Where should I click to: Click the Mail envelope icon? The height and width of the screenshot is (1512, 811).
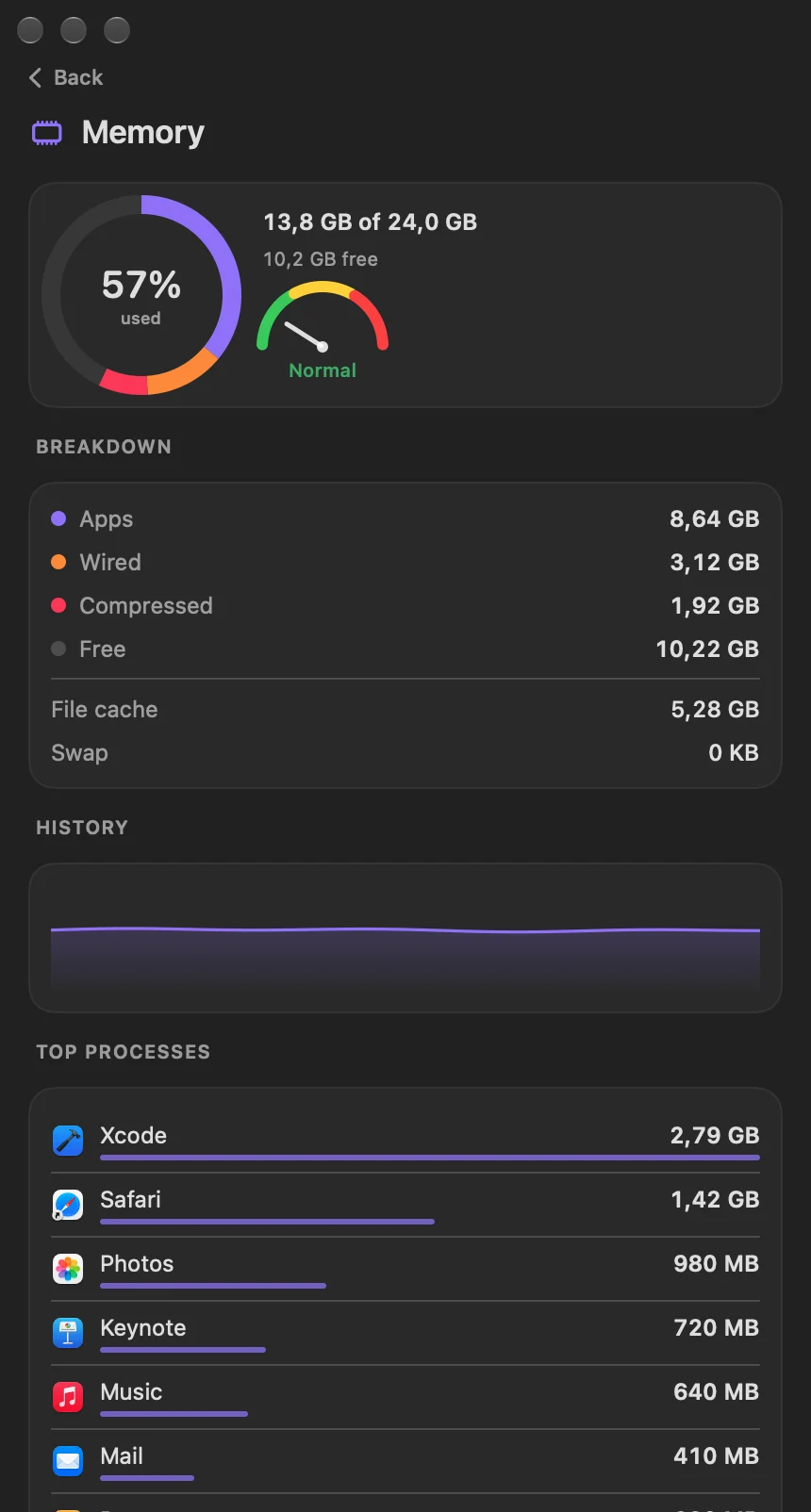pos(68,1461)
